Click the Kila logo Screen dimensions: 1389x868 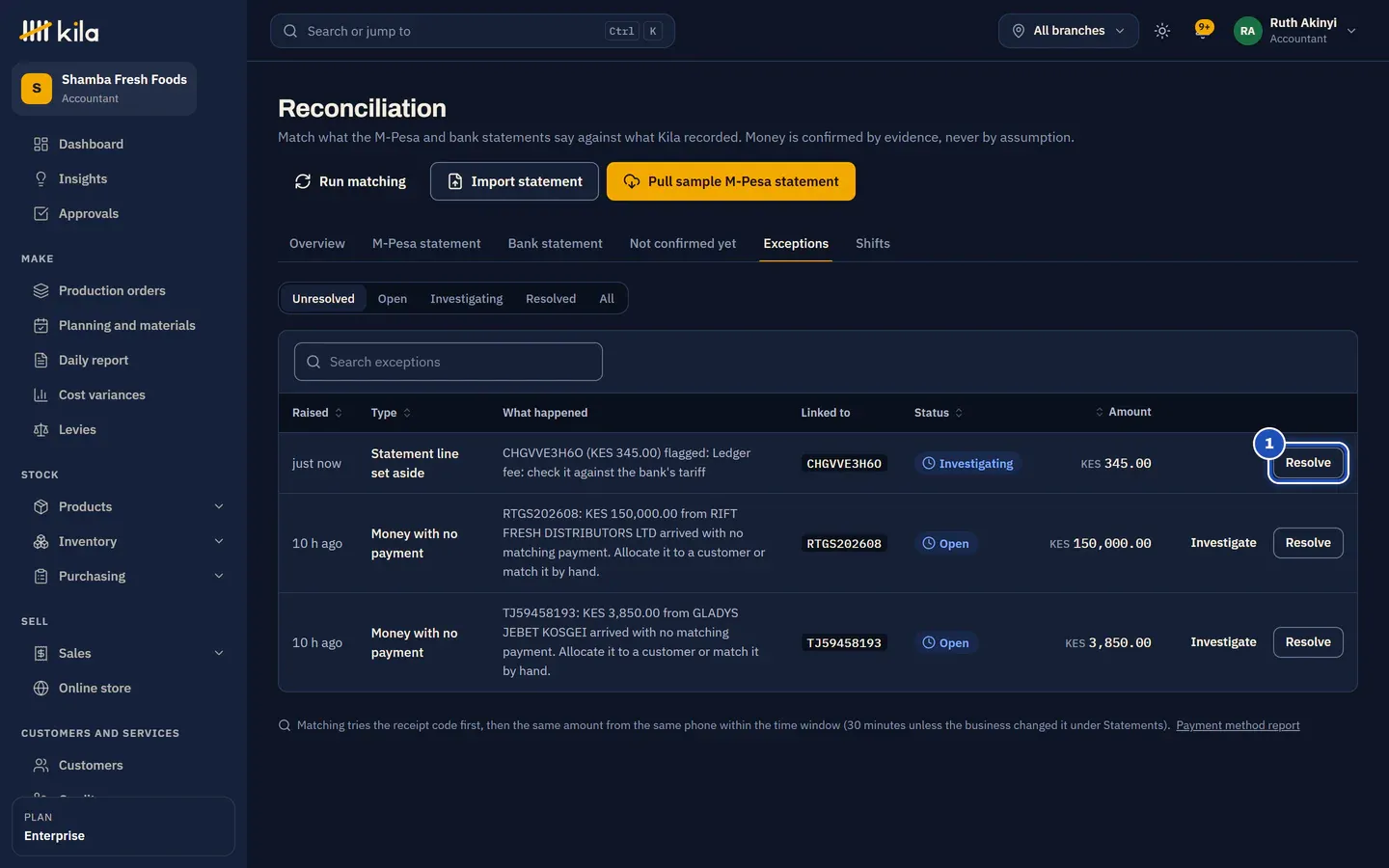click(59, 31)
